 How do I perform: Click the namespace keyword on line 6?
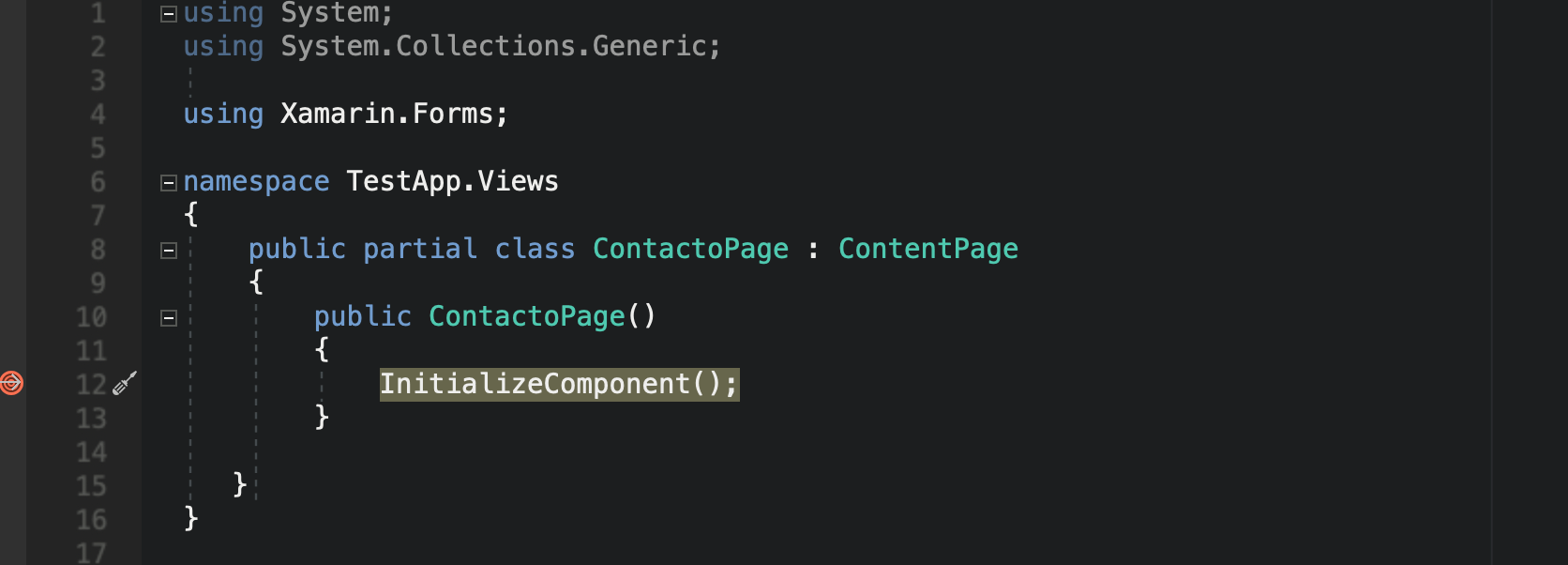256,181
